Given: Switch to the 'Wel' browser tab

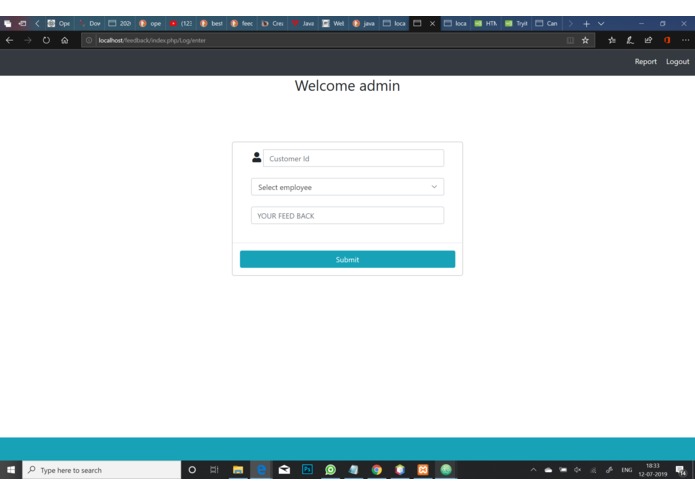Looking at the screenshot, I should [x=334, y=23].
